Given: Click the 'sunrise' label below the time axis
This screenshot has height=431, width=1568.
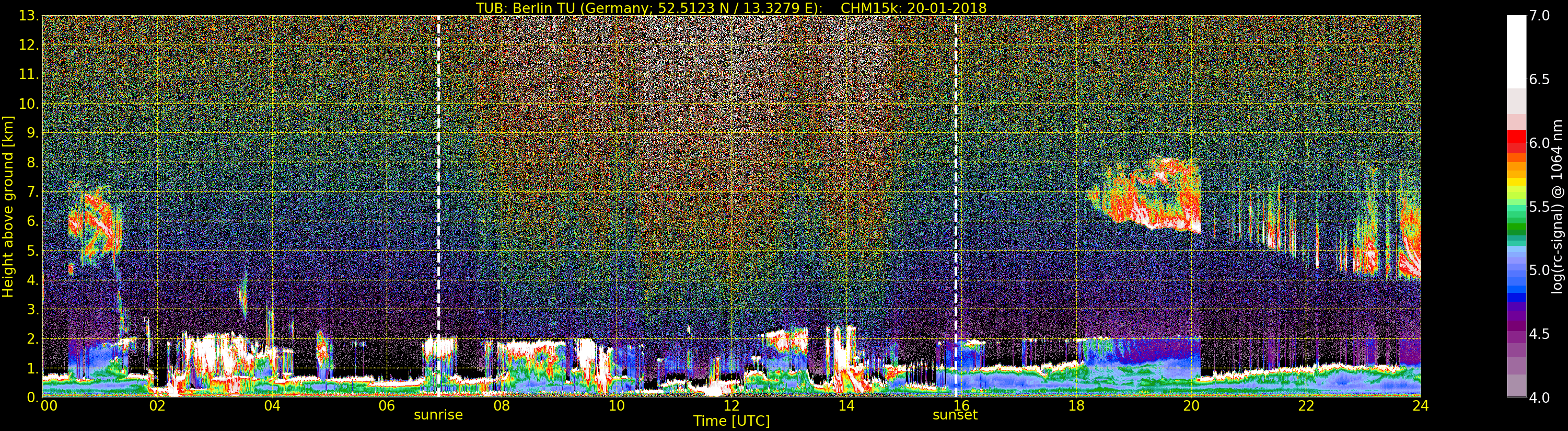Looking at the screenshot, I should [438, 415].
